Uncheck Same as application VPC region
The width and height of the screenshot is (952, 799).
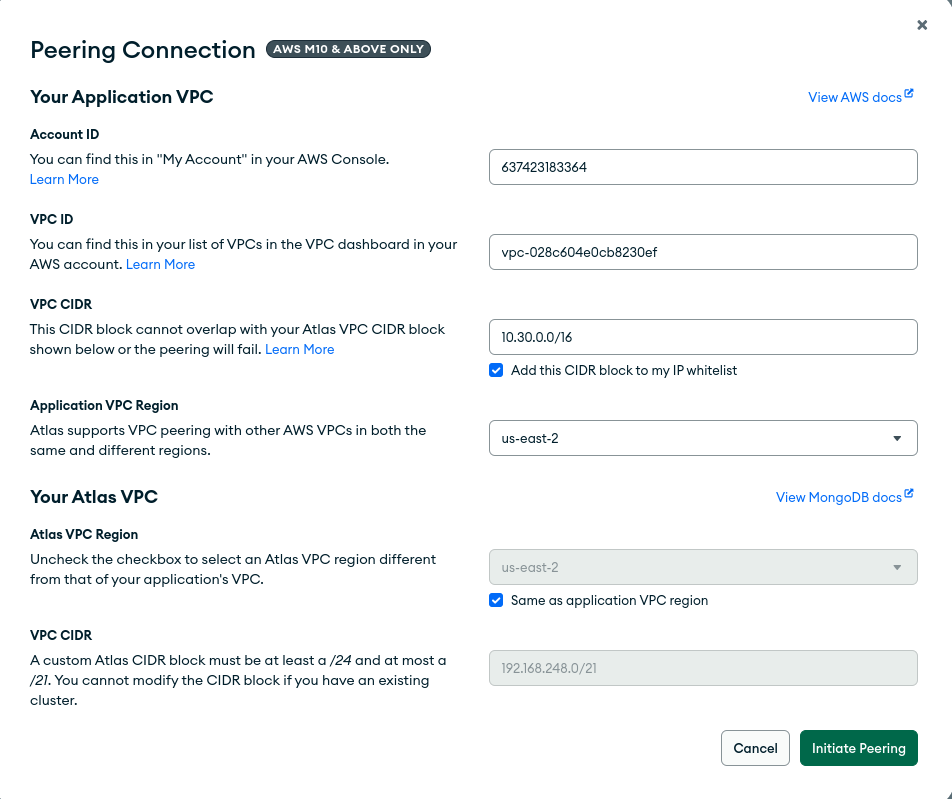(x=496, y=600)
